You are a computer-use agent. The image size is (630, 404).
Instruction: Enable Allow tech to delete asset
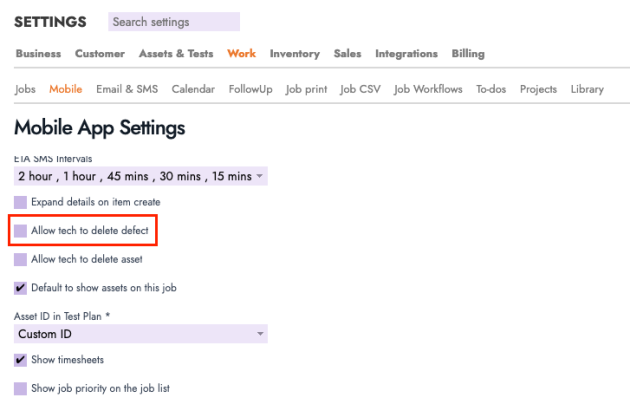[x=21, y=259]
